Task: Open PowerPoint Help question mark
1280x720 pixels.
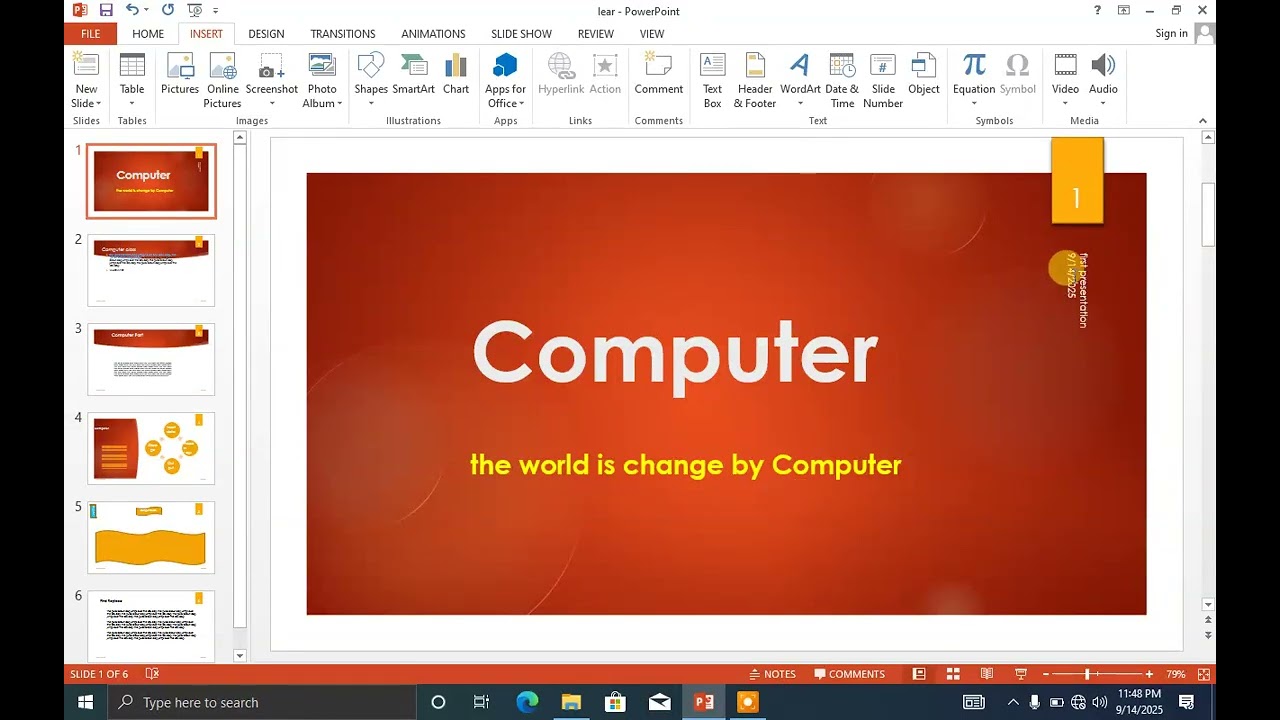Action: pyautogui.click(x=1097, y=10)
